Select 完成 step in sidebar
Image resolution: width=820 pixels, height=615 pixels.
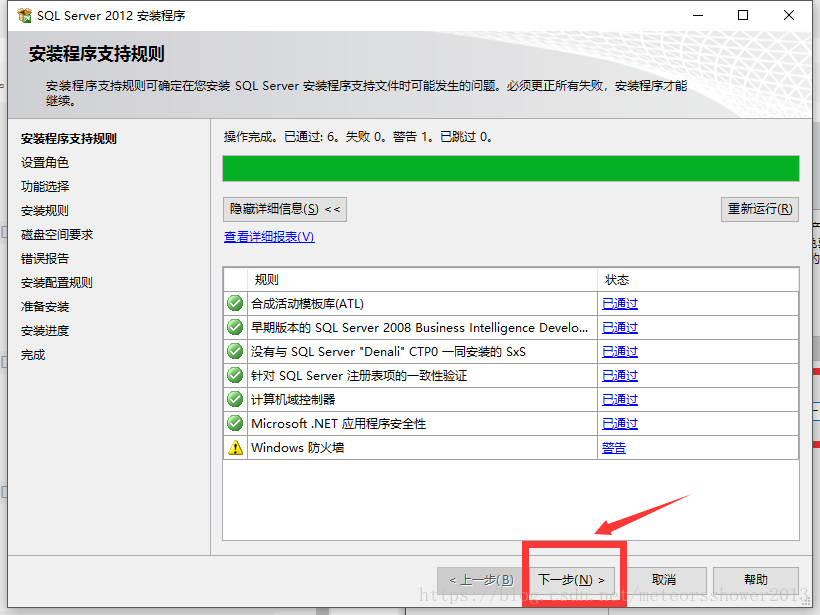coord(33,355)
